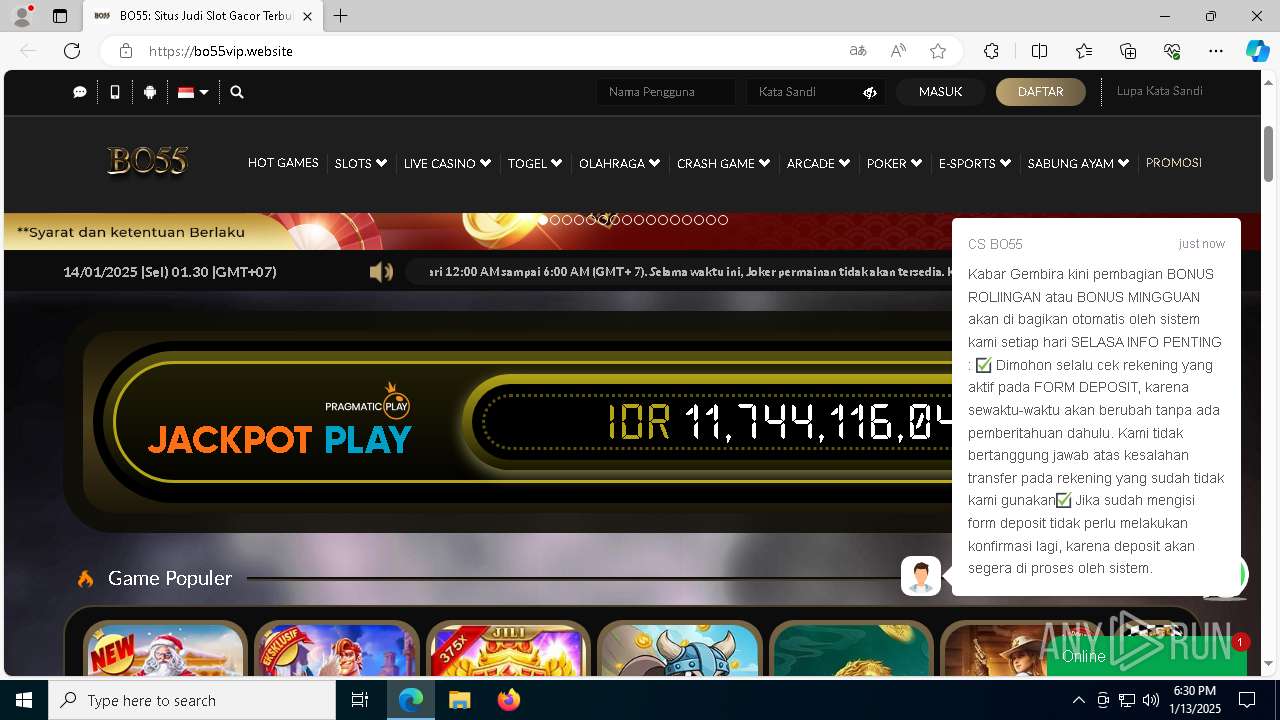Screen dimensions: 1280x720
Task: Expand the CRASH GAME dropdown menu
Action: [x=724, y=163]
